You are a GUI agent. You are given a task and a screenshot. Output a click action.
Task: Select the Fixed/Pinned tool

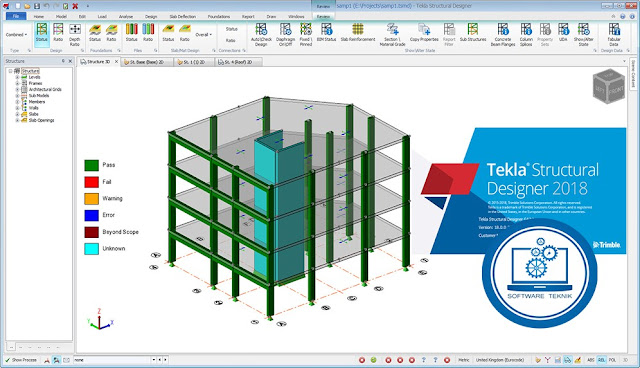pyautogui.click(x=306, y=34)
